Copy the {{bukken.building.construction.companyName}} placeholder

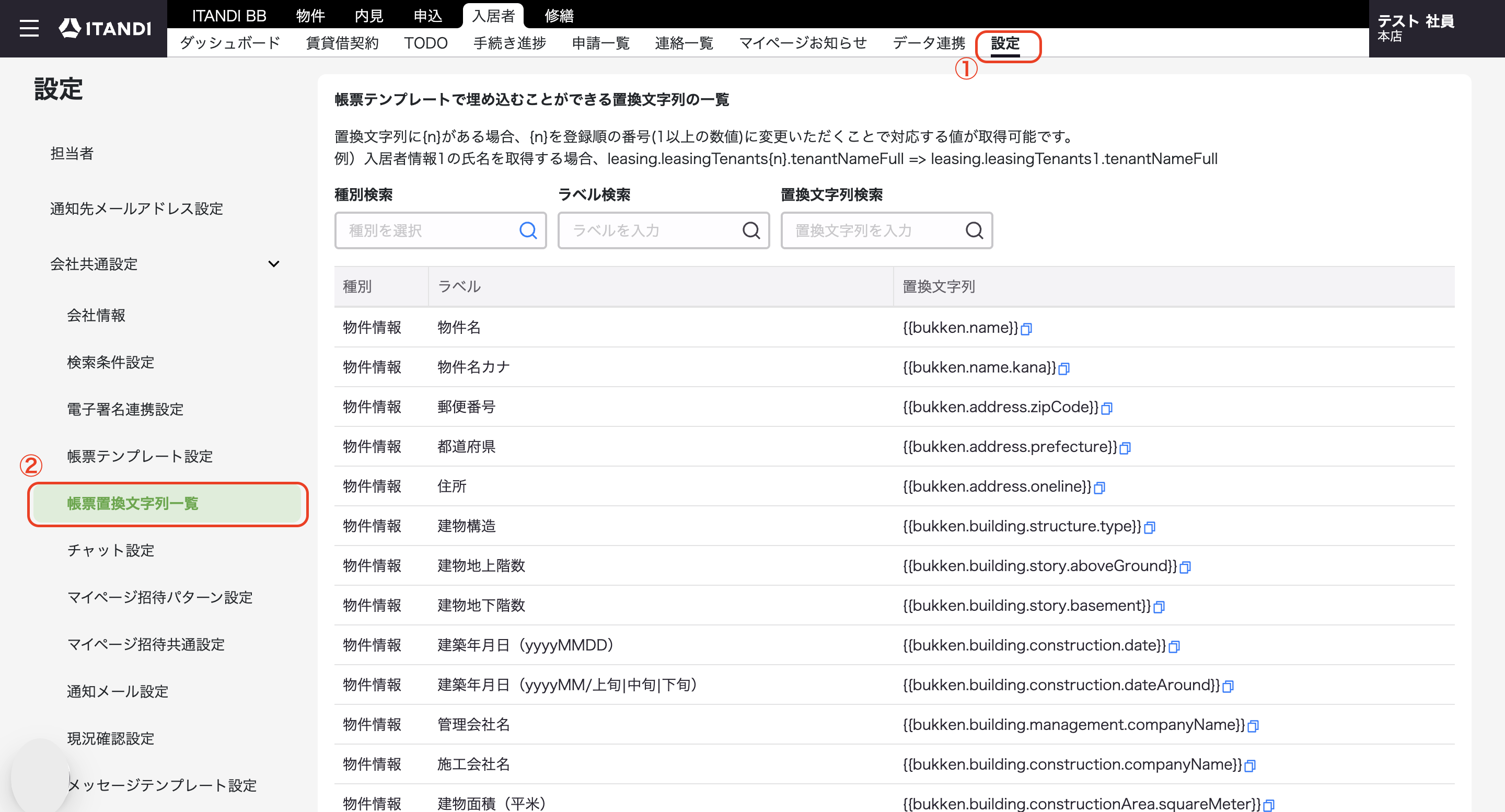(1251, 766)
